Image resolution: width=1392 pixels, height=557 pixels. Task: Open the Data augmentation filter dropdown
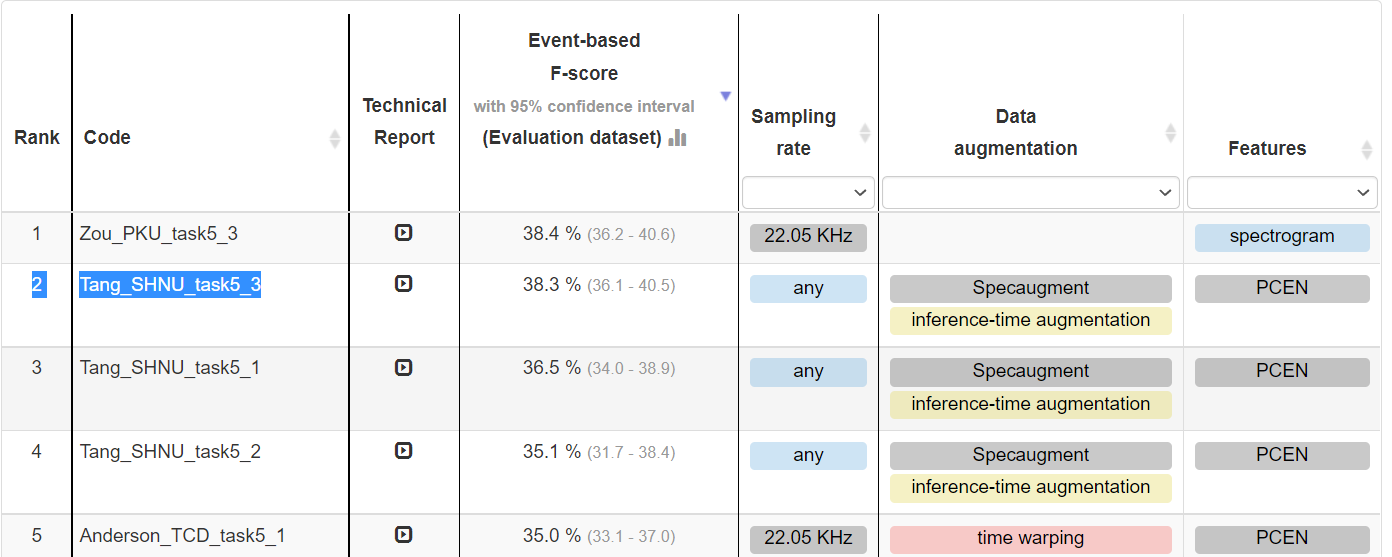pos(1031,192)
